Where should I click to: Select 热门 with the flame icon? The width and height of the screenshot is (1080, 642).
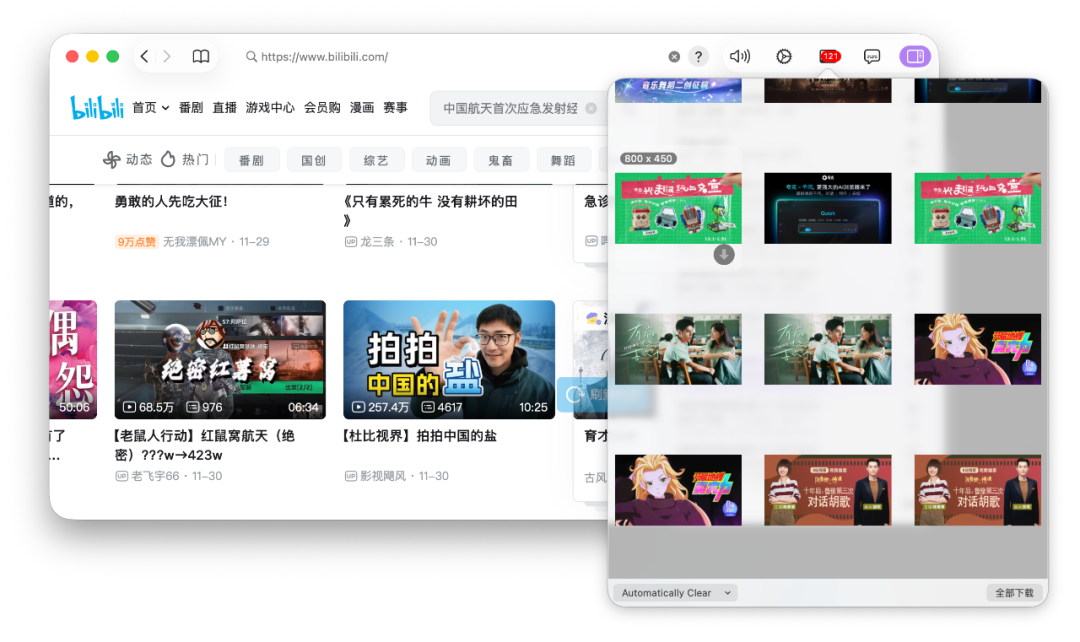coord(188,158)
